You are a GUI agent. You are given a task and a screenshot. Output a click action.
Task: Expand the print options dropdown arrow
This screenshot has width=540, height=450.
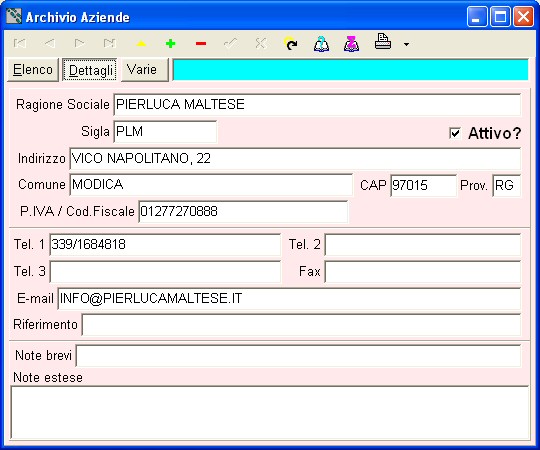coord(406,44)
